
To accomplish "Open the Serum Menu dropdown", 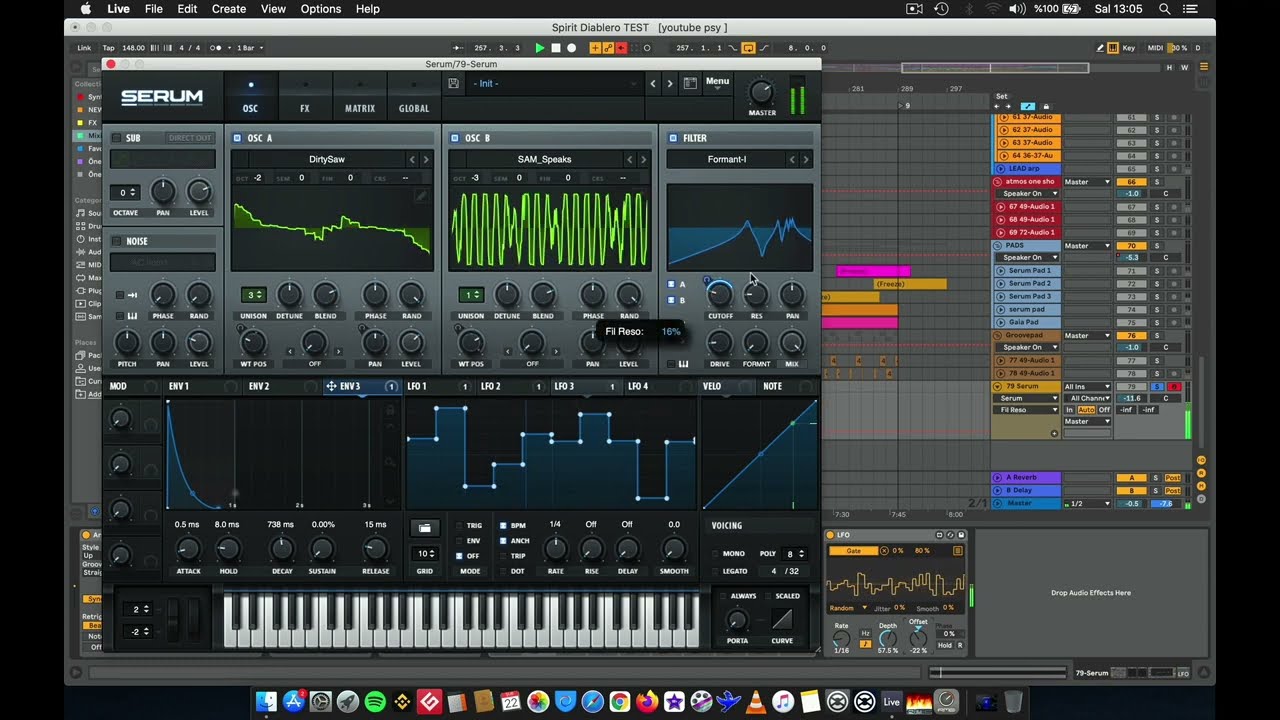I will [718, 83].
